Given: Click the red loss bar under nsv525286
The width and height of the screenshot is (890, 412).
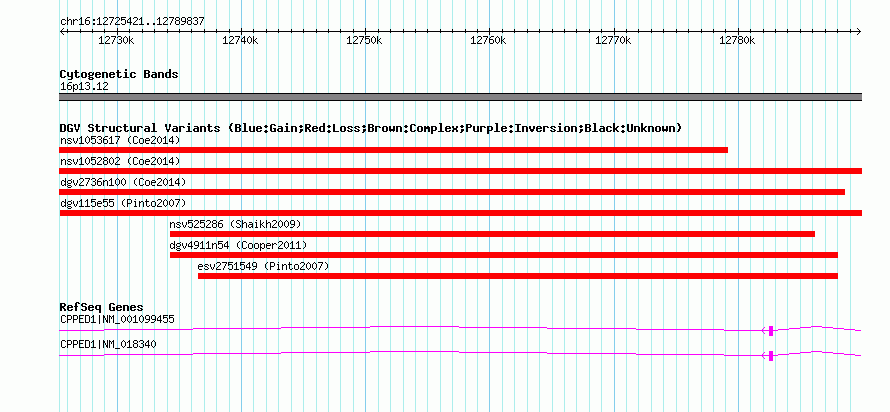Looking at the screenshot, I should (x=492, y=234).
